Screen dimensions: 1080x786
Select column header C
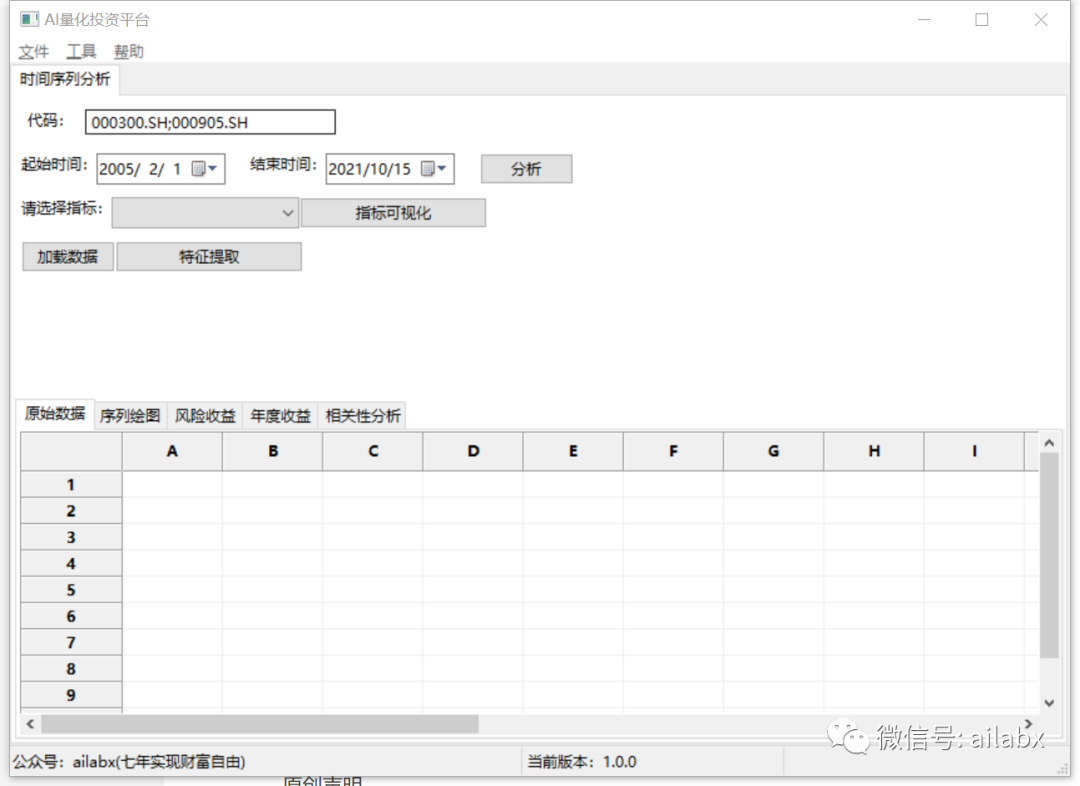coord(373,451)
